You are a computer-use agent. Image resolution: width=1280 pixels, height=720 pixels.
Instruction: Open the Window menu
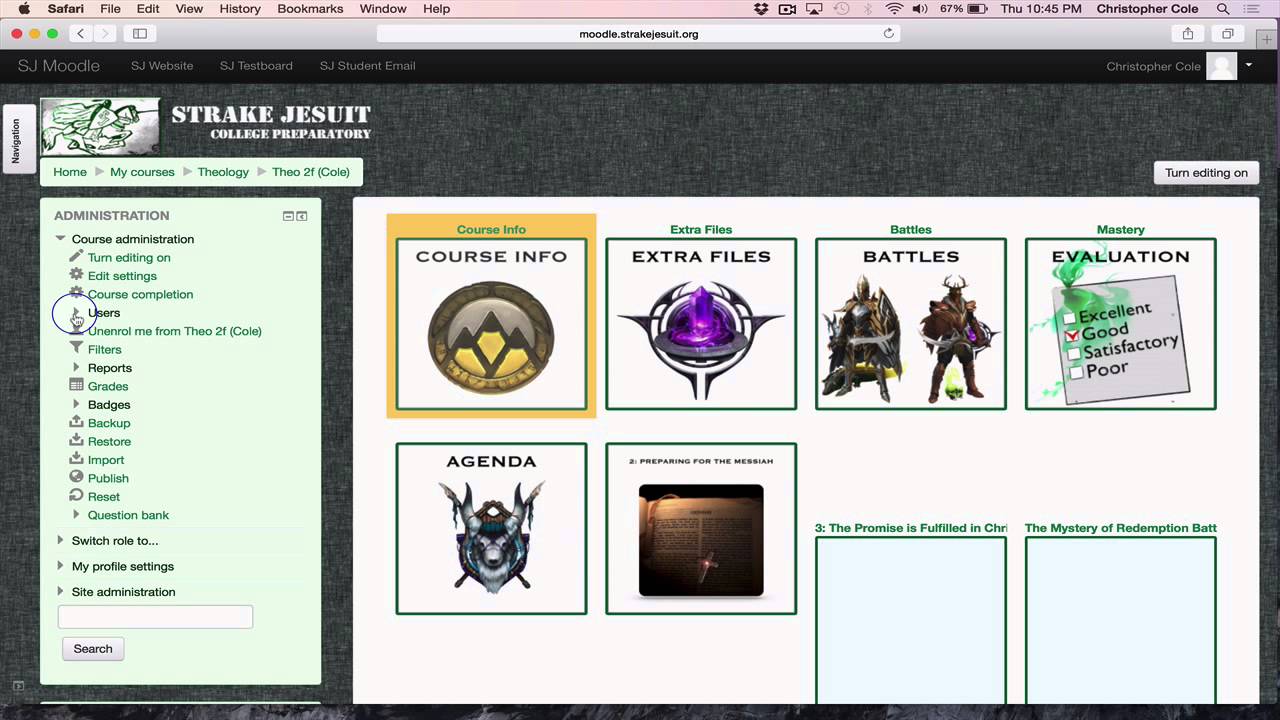[383, 9]
